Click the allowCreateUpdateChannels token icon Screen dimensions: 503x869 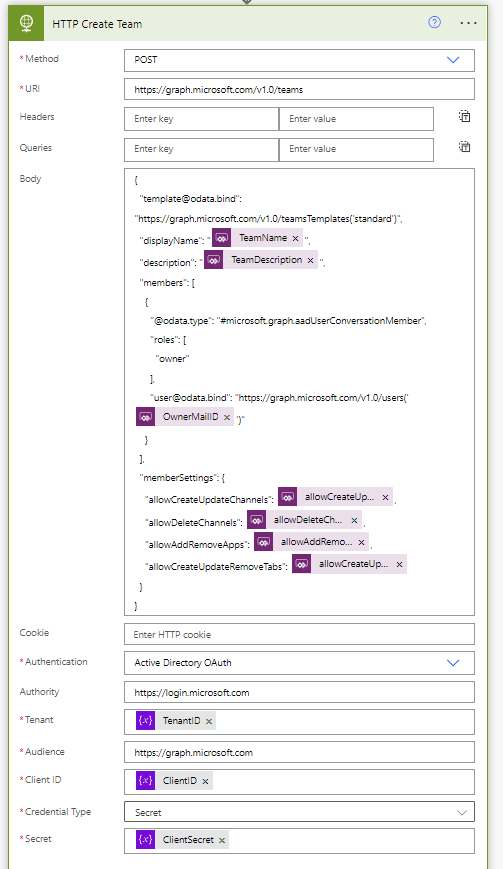coord(288,497)
